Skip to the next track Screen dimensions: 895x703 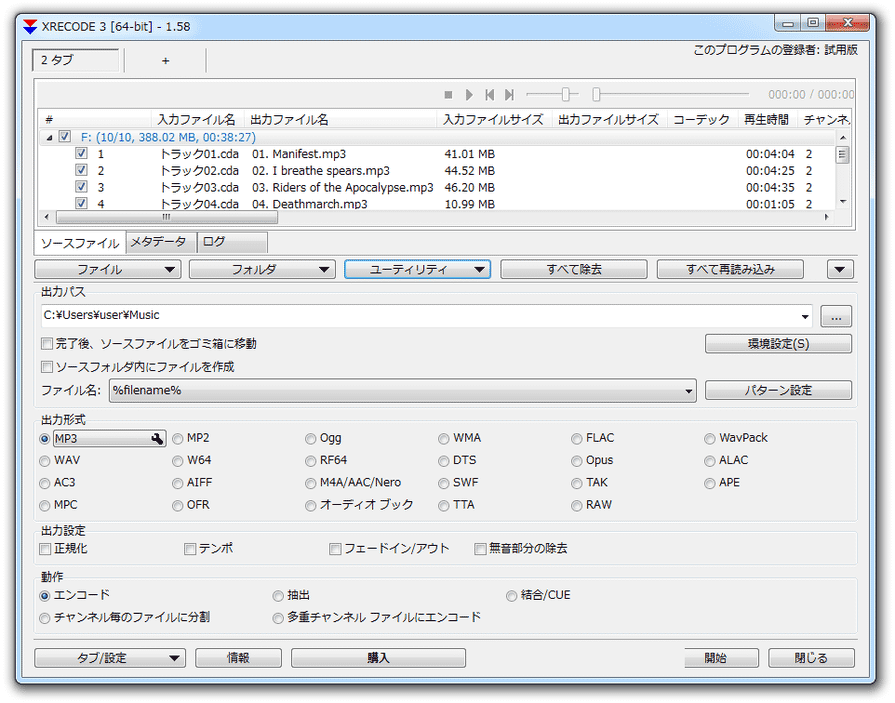(509, 95)
